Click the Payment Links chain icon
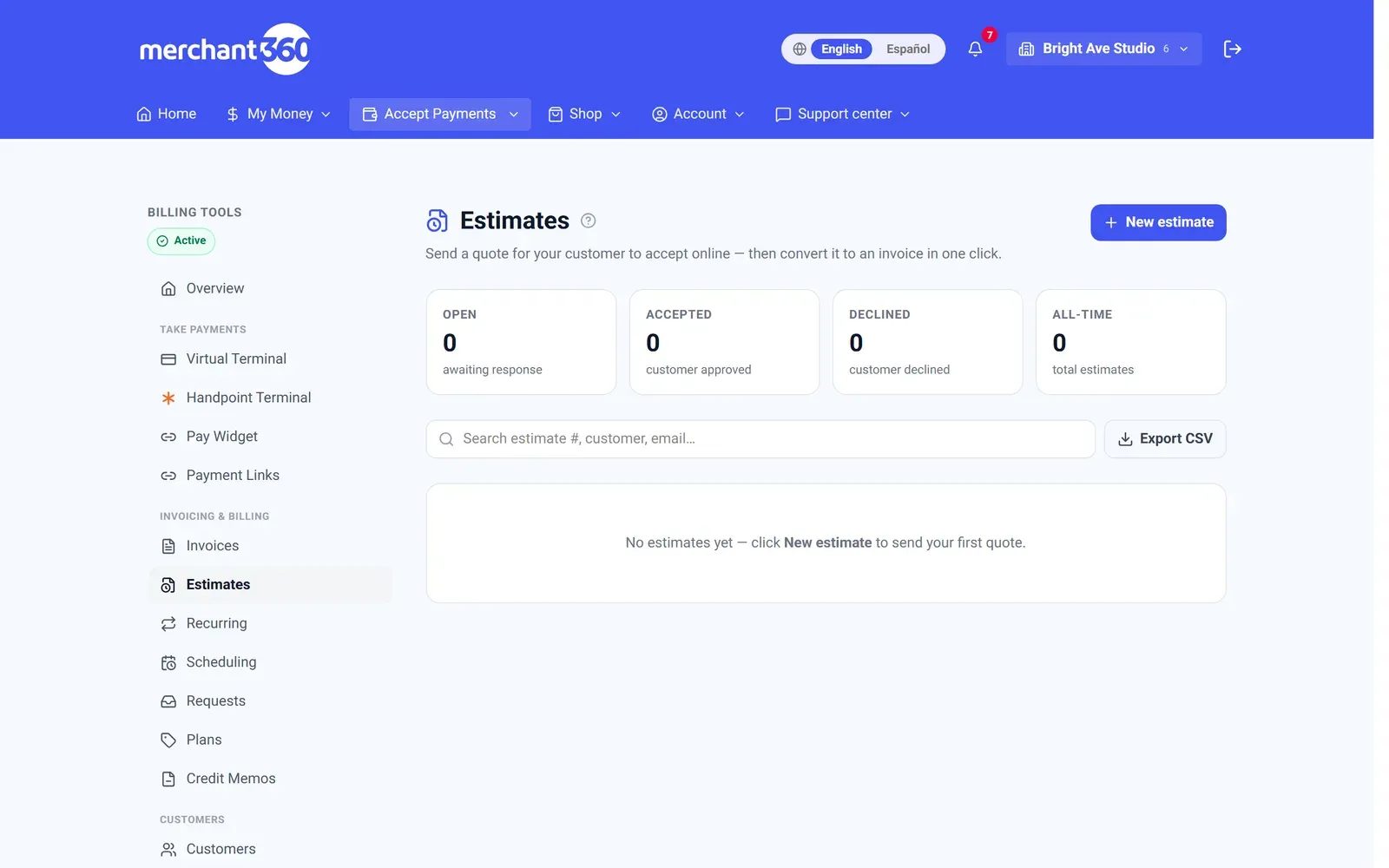Image resolution: width=1389 pixels, height=868 pixels. click(x=168, y=476)
